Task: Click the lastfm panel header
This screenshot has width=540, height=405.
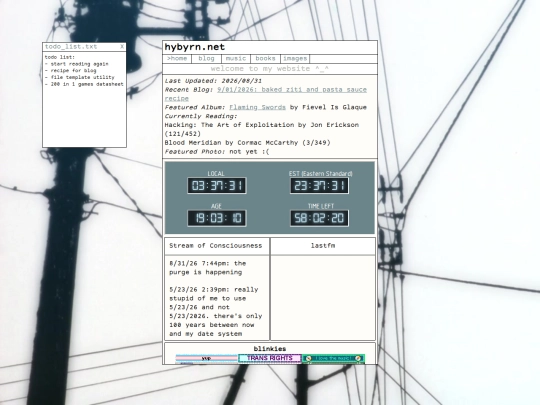Action: tap(323, 246)
